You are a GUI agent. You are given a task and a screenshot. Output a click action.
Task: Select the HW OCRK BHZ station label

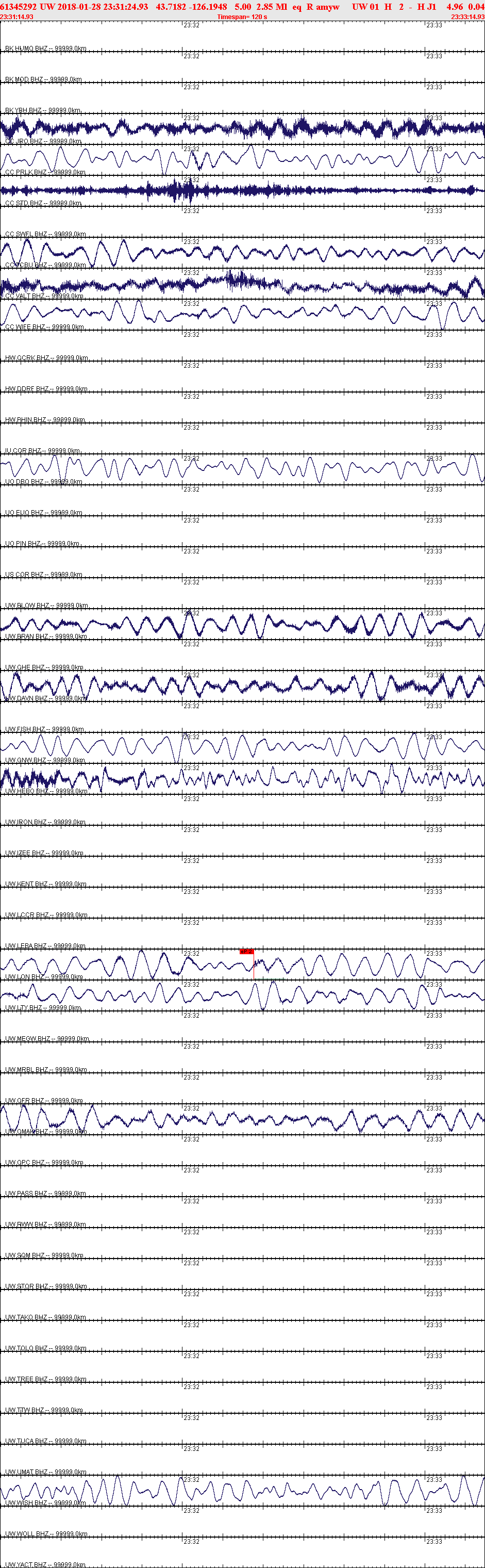click(x=46, y=358)
